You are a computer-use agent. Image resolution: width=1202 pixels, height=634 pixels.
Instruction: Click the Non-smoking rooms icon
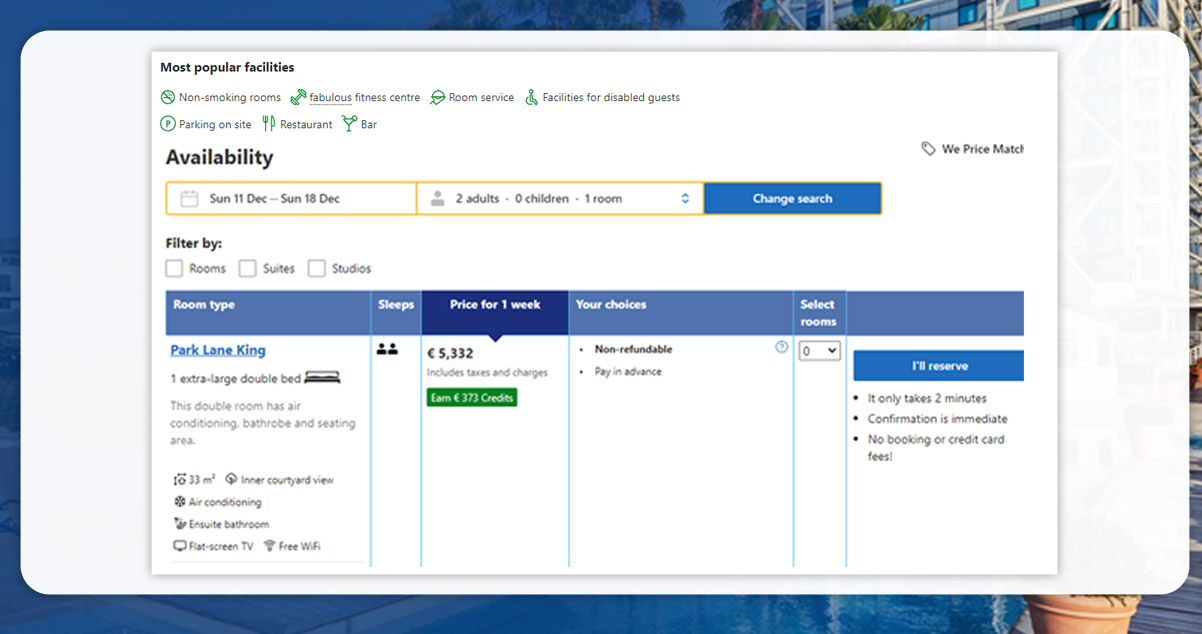click(168, 97)
